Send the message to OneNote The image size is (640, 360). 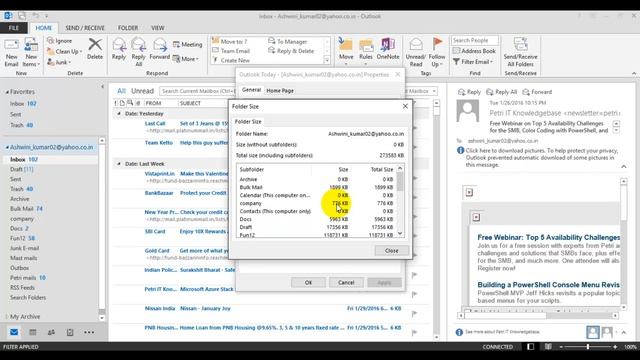click(388, 49)
